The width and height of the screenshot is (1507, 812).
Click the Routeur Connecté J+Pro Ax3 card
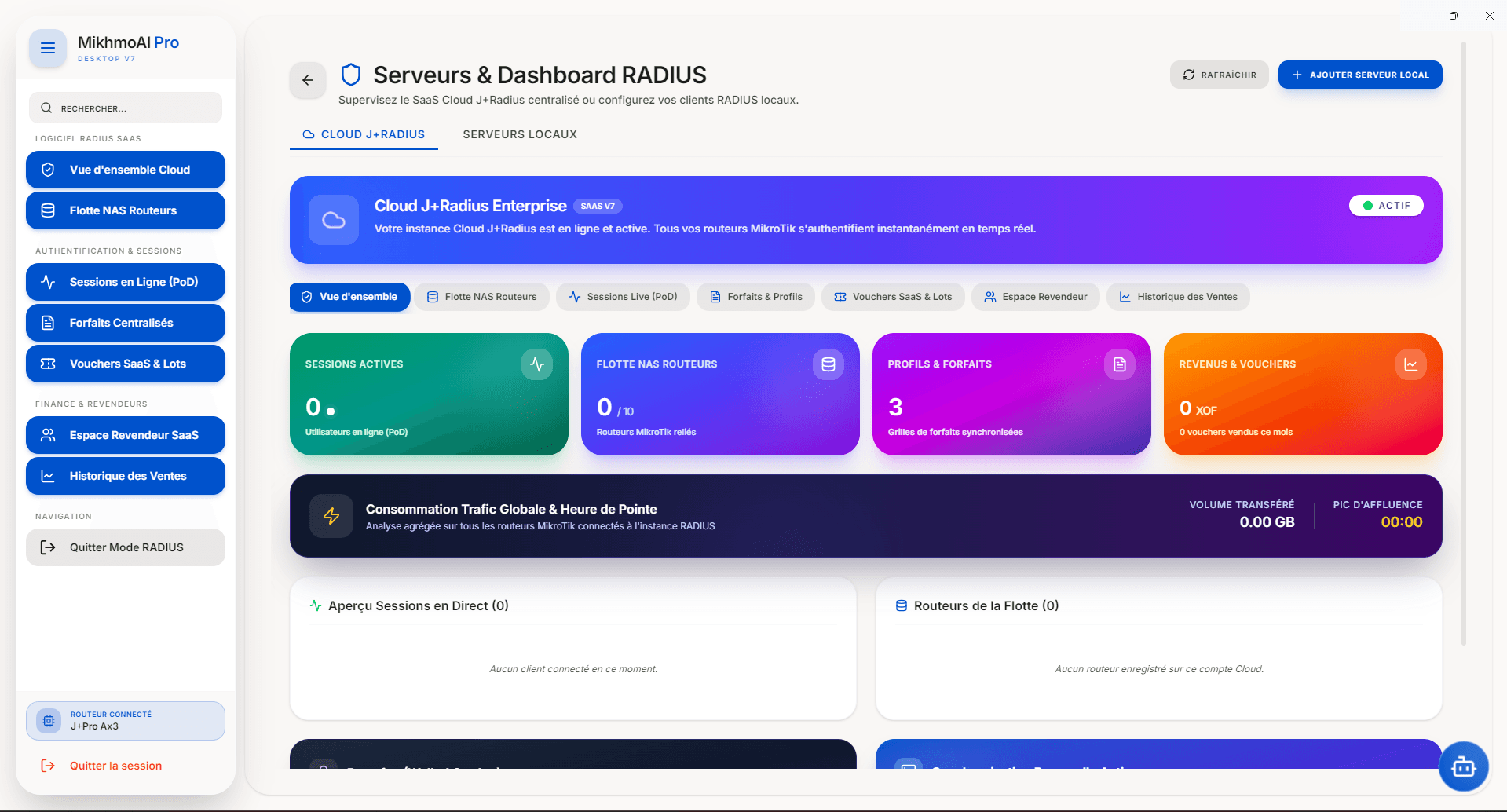[126, 721]
